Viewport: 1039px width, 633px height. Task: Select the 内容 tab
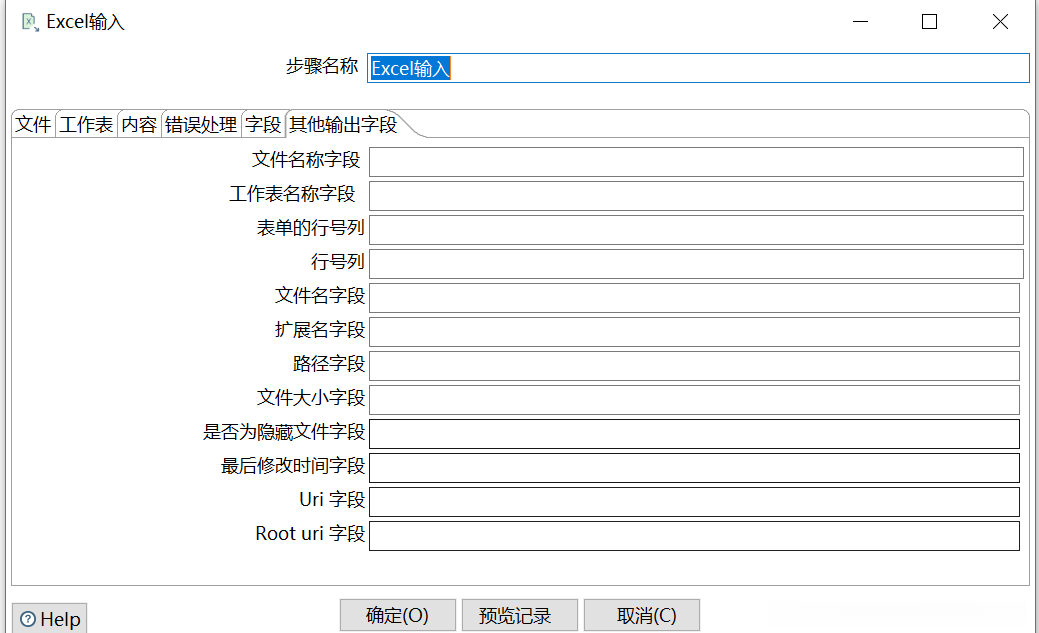click(139, 125)
